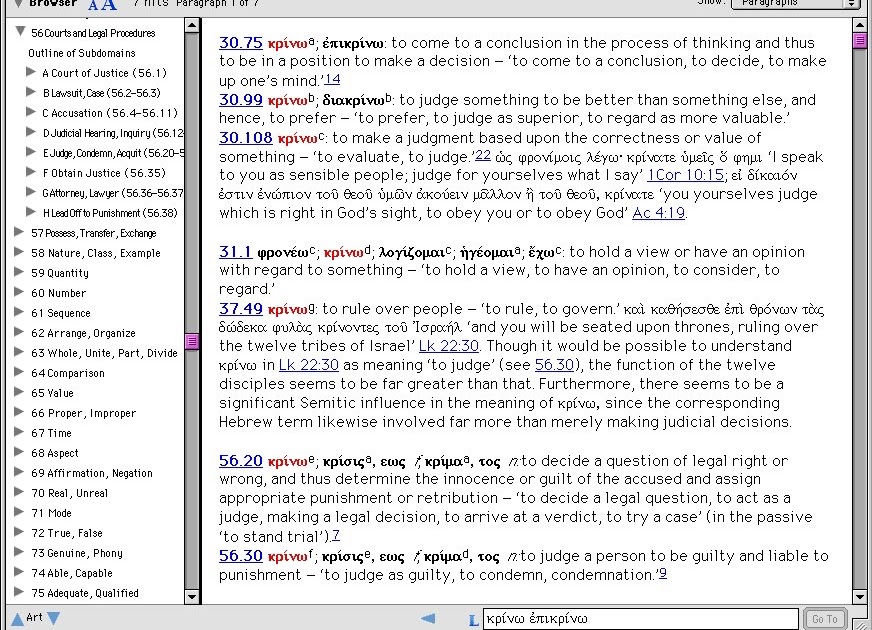
Task: Select 70 Real, Unreal
Action: (x=70, y=493)
